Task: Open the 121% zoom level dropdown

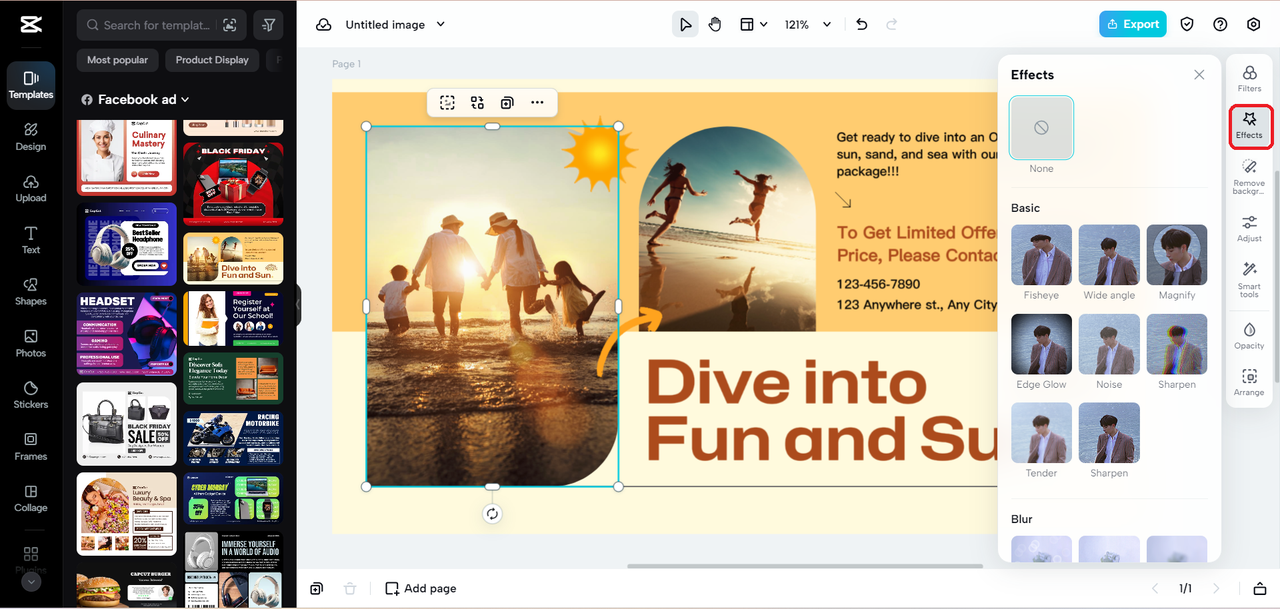Action: [x=808, y=25]
